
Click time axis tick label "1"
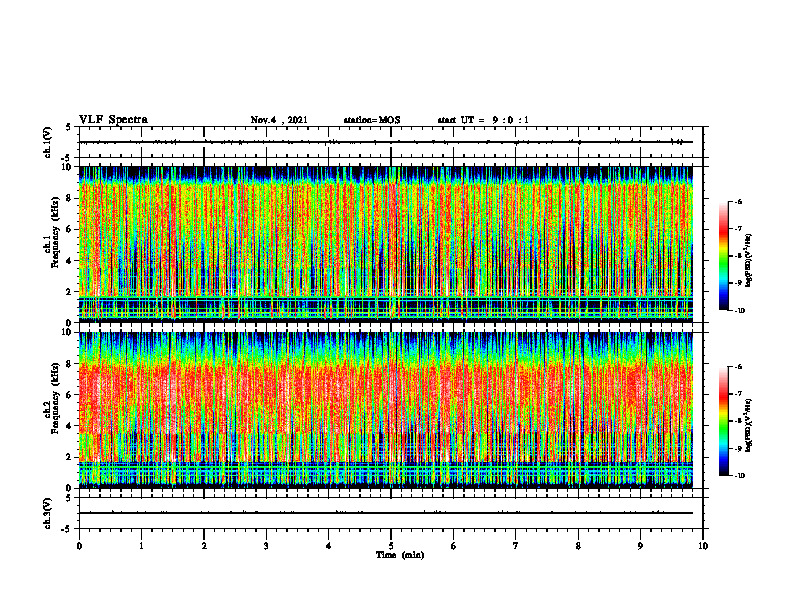pos(141,546)
